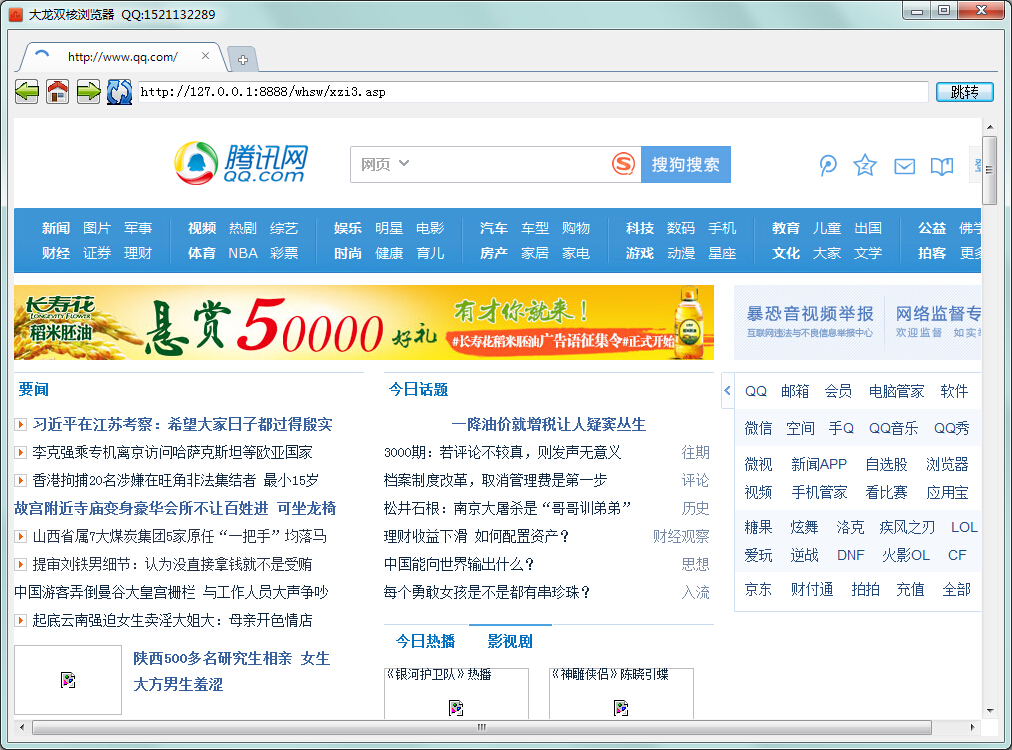The height and width of the screenshot is (750, 1012).
Task: Click play icon beside 习近平在江苏考察 headline
Action: 21,425
